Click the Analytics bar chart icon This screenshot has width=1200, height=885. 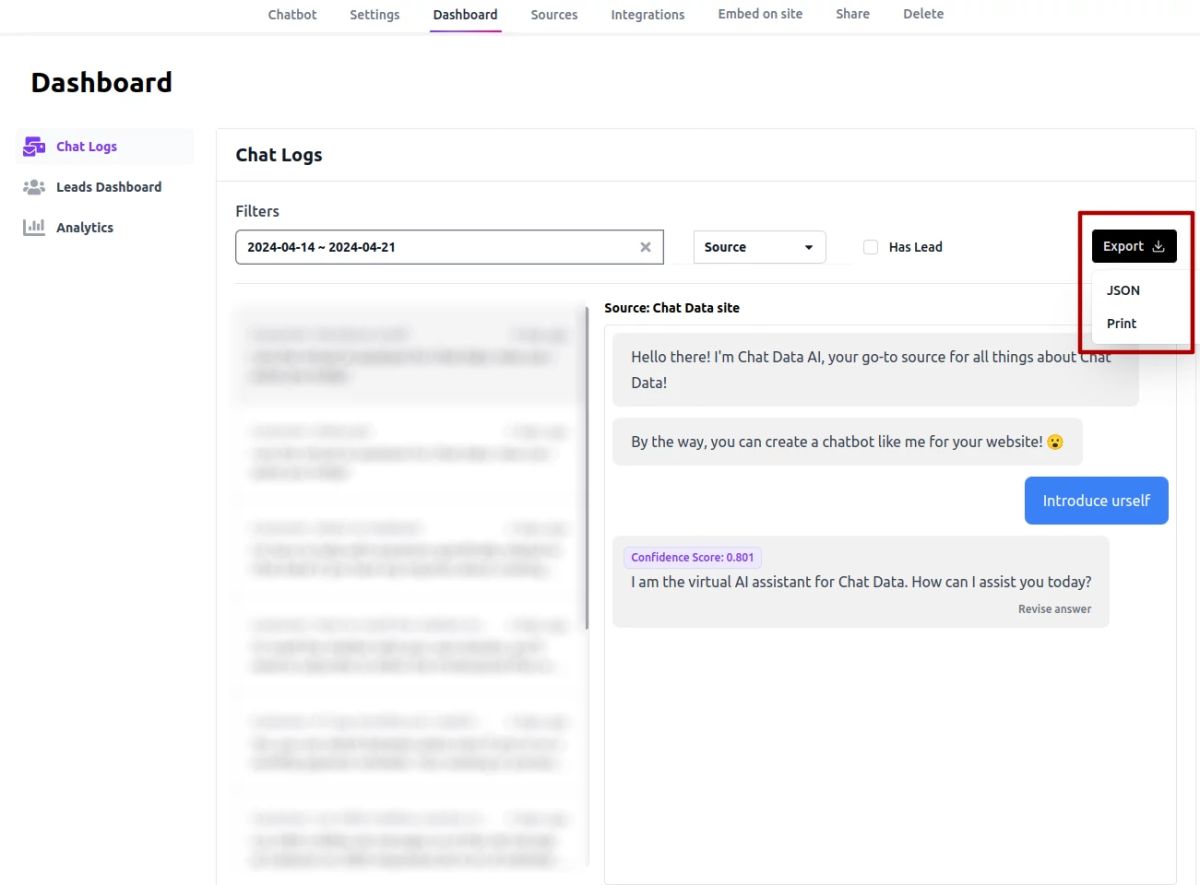point(34,227)
